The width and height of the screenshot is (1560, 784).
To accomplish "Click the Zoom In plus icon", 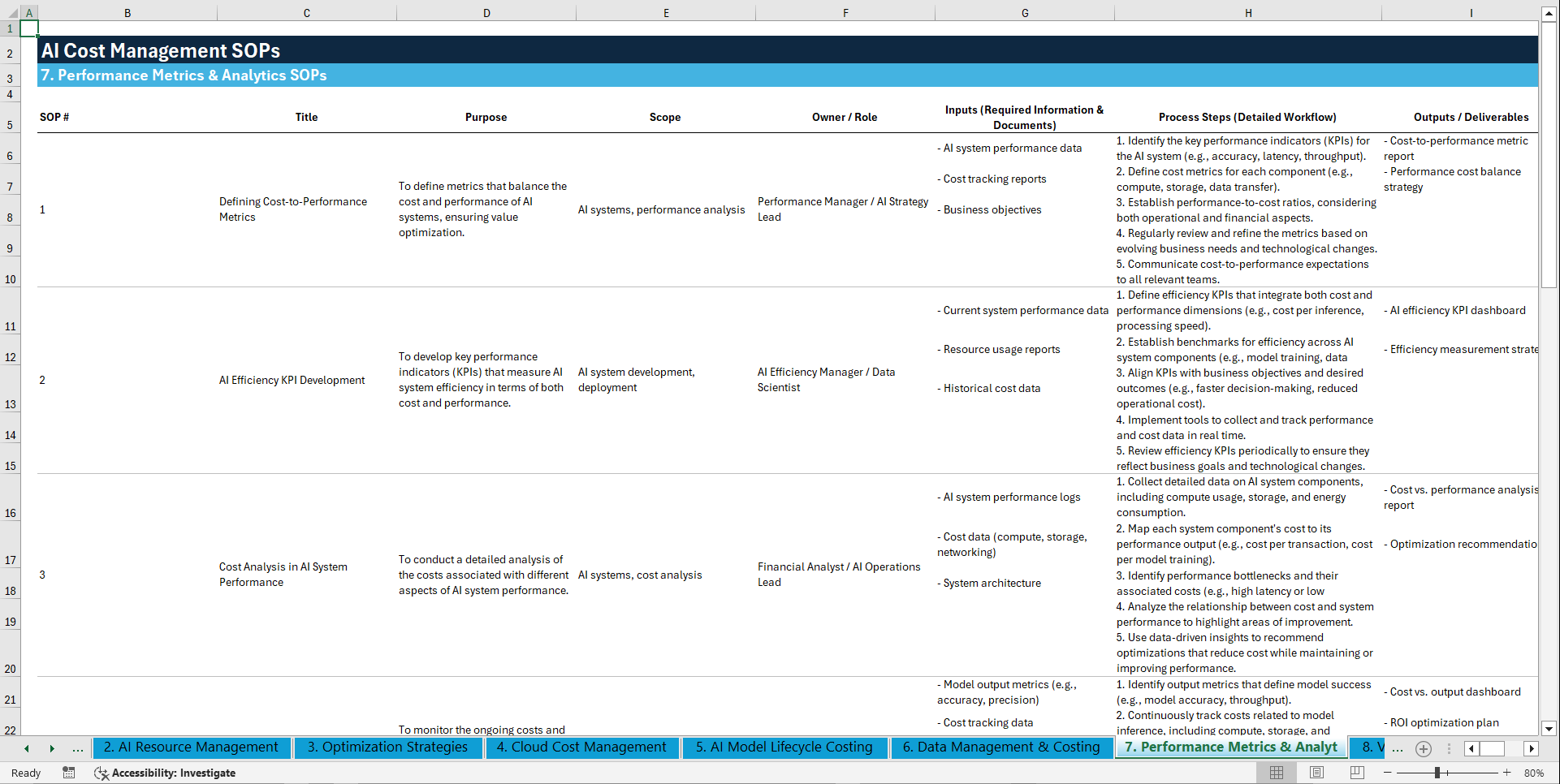I will point(1506,773).
